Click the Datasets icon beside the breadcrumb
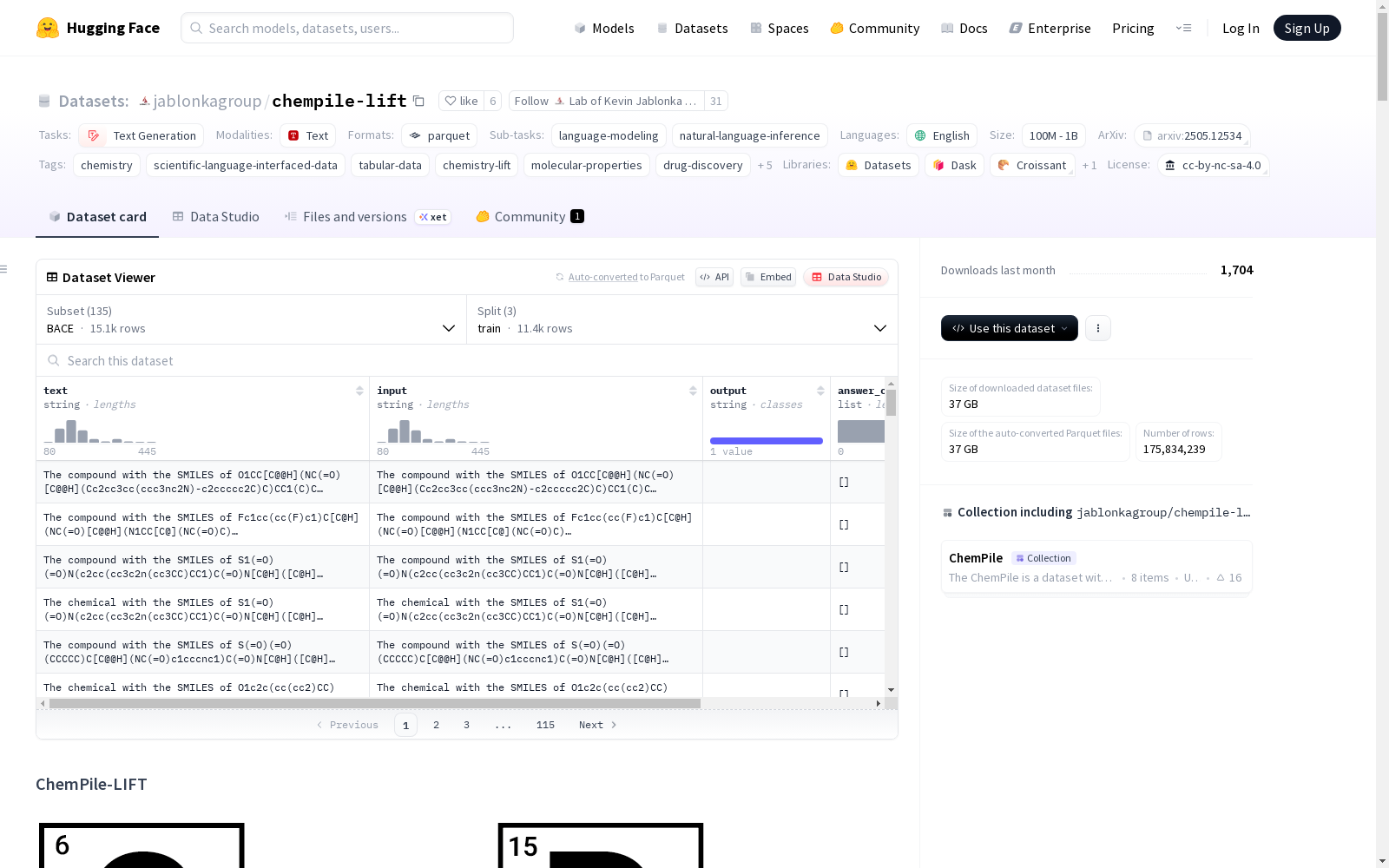The height and width of the screenshot is (868, 1389). (44, 101)
